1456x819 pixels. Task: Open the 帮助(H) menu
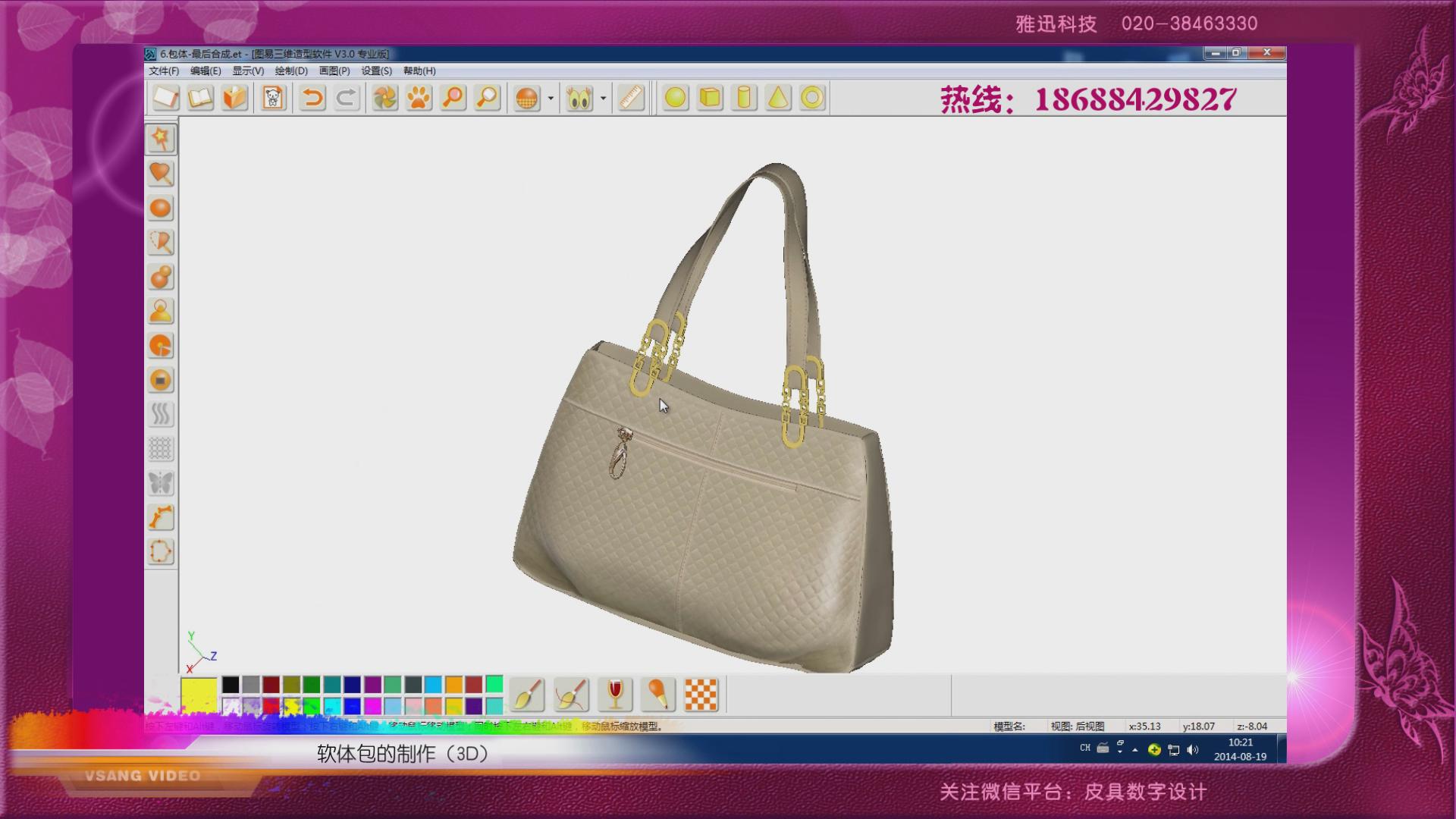point(419,71)
